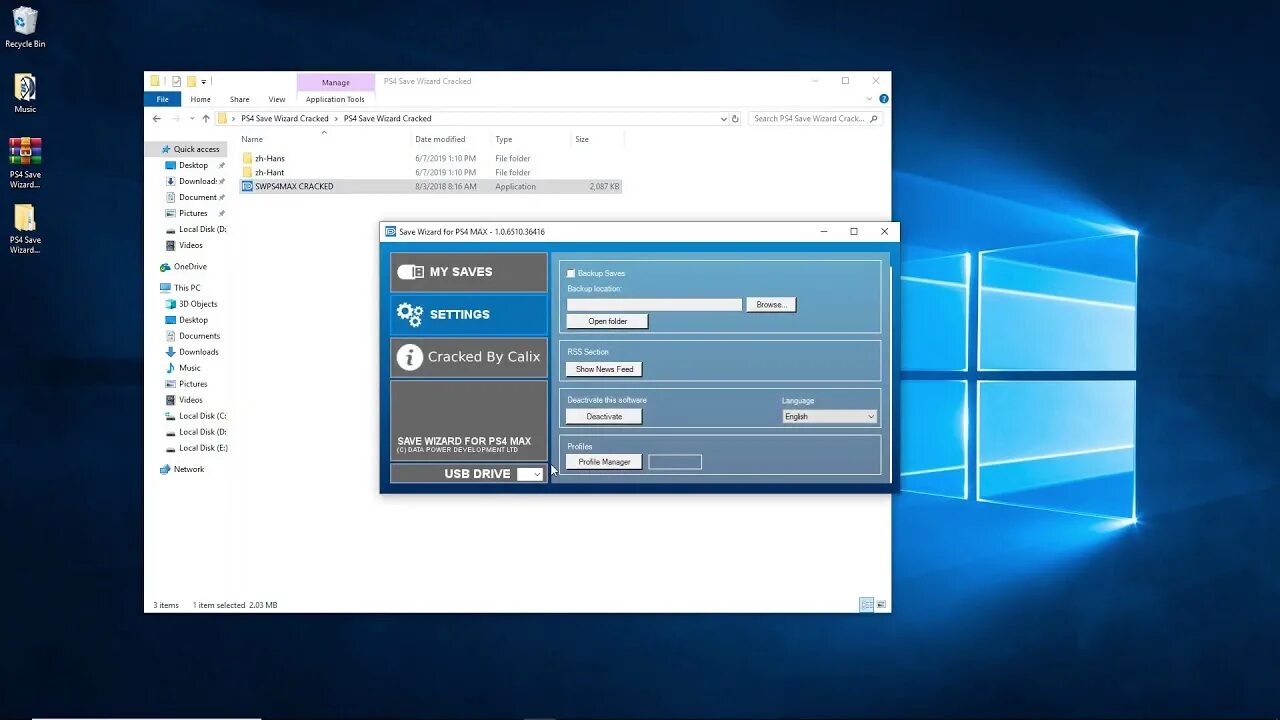Viewport: 1280px width, 720px height.
Task: Switch to large icons view in status bar
Action: tap(881, 605)
